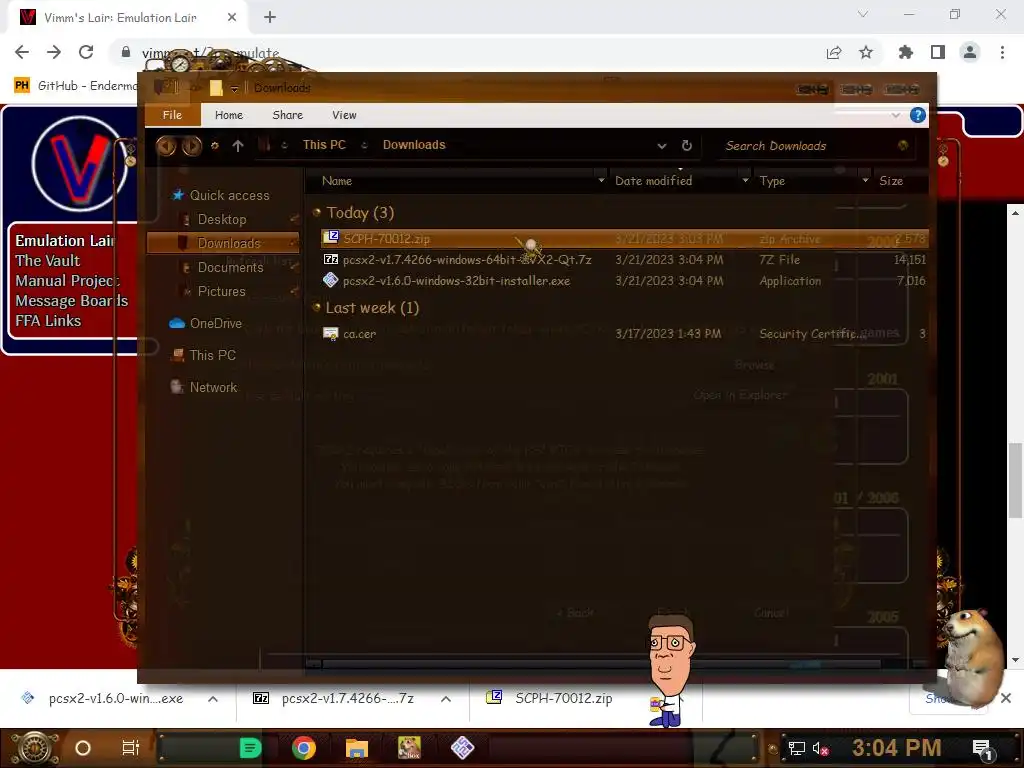Open pcsx2-v1.7.4266 7z download options chevron
The width and height of the screenshot is (1024, 768).
[x=445, y=699]
